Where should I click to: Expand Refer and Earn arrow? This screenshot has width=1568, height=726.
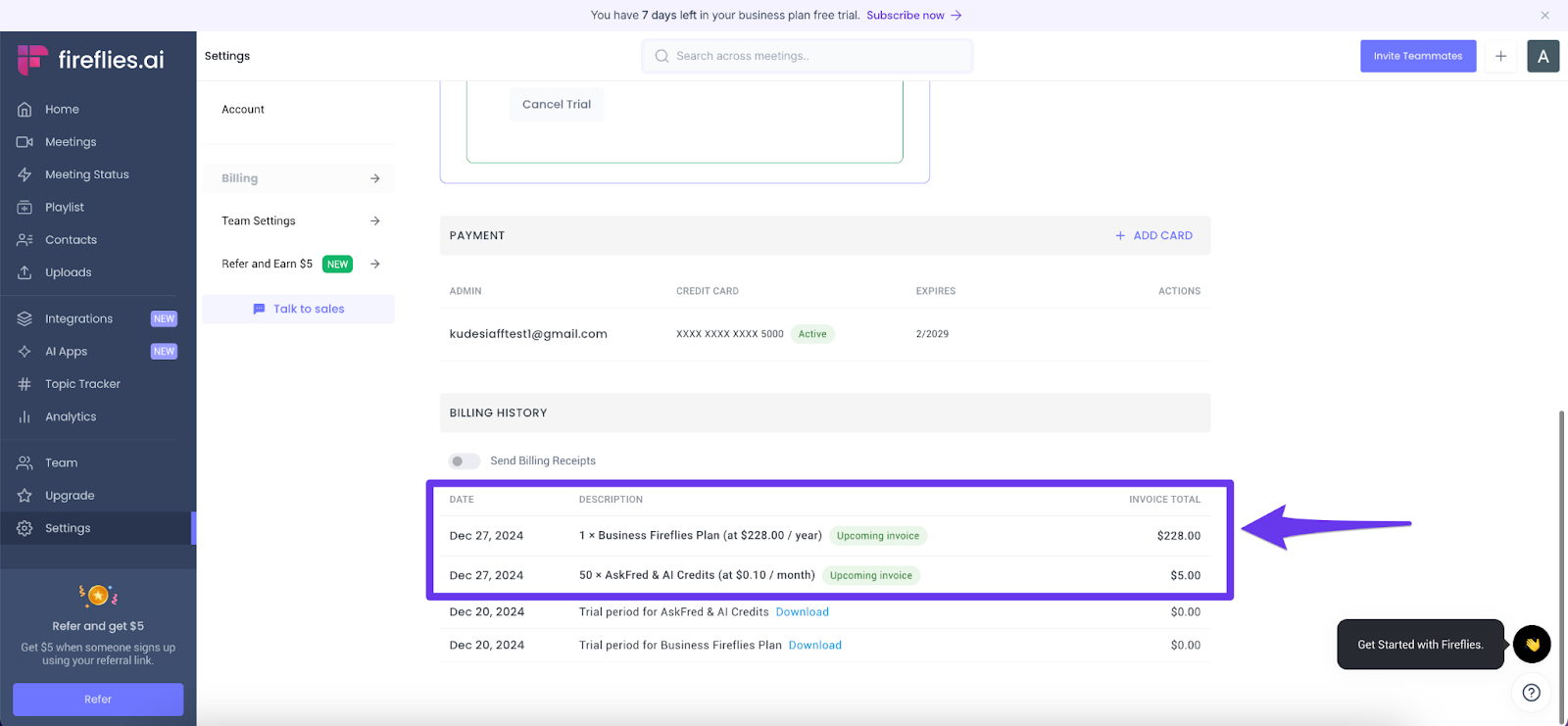click(x=375, y=264)
